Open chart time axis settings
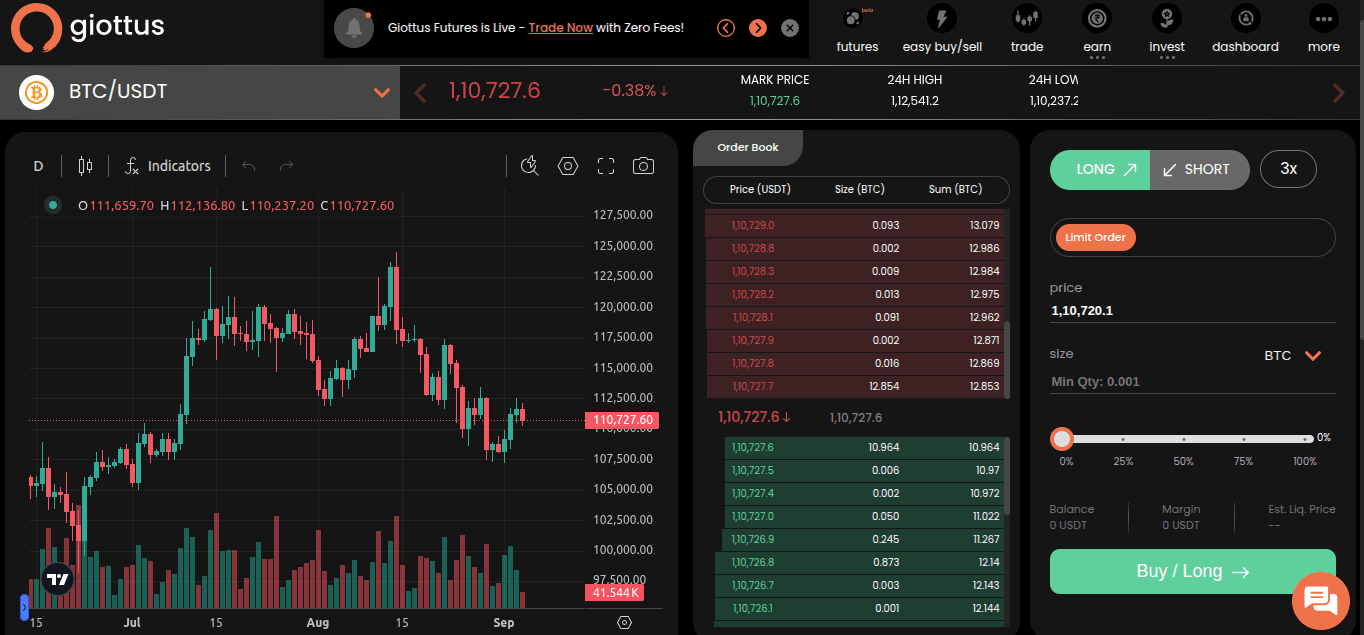1364x635 pixels. pyautogui.click(x=625, y=622)
